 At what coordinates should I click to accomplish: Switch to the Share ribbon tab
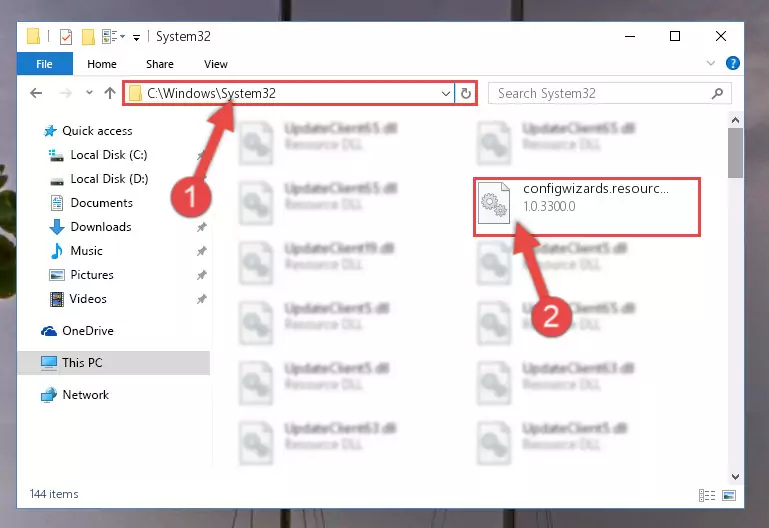160,64
